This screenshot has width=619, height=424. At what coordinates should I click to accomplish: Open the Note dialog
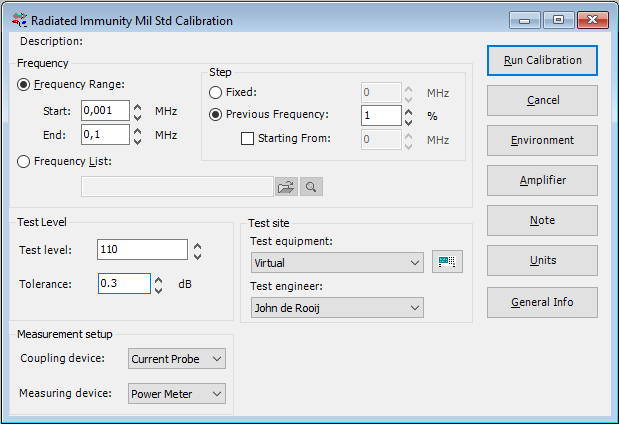point(542,220)
